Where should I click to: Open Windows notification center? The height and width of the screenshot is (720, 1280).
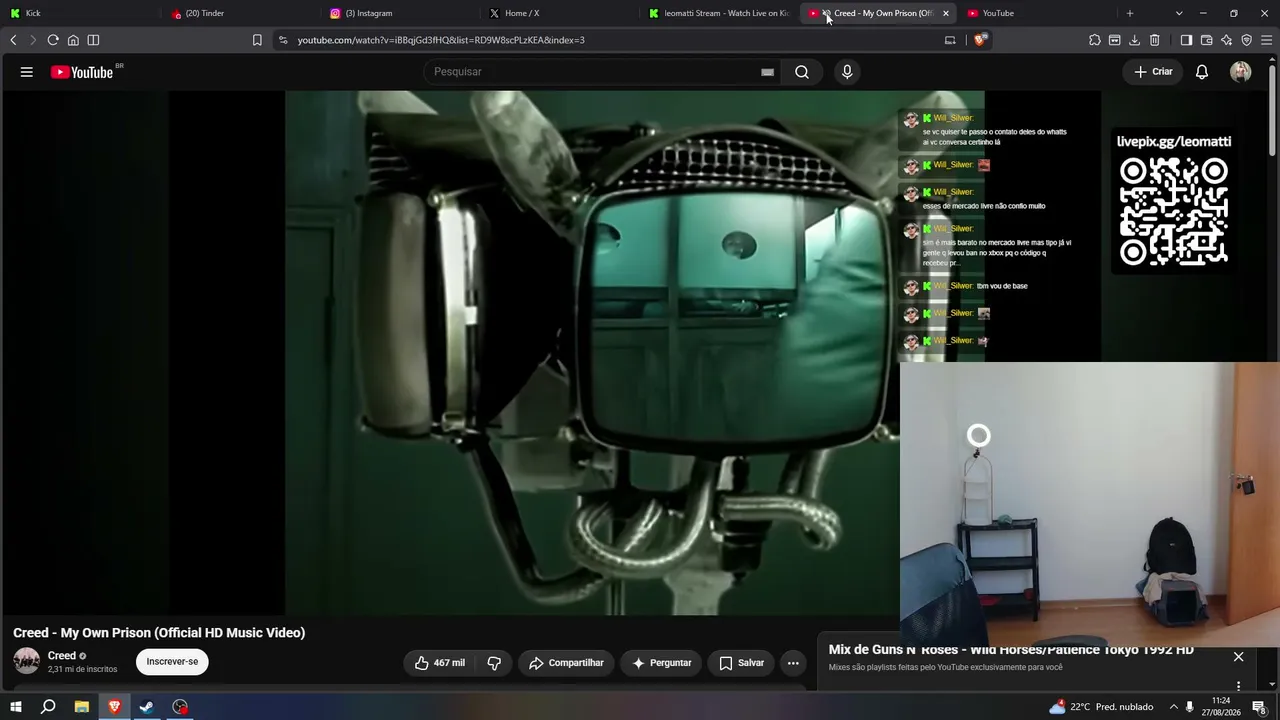pos(1259,707)
